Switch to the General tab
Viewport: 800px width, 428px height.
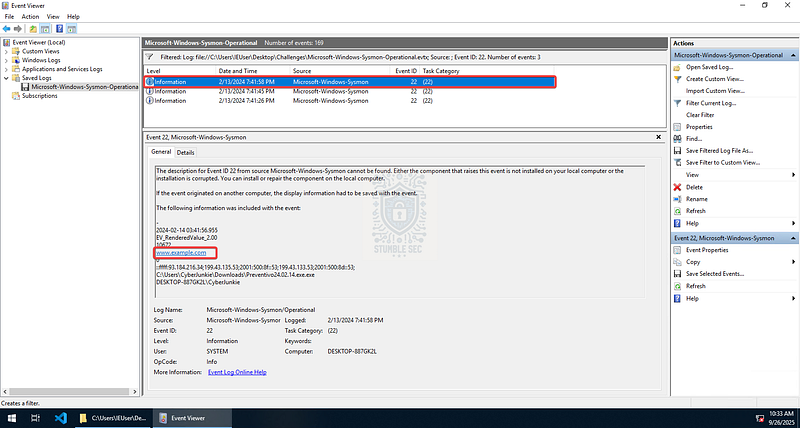161,152
